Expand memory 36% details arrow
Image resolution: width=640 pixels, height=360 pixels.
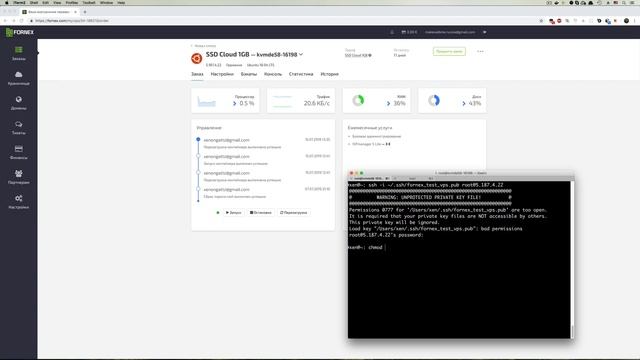pos(388,103)
